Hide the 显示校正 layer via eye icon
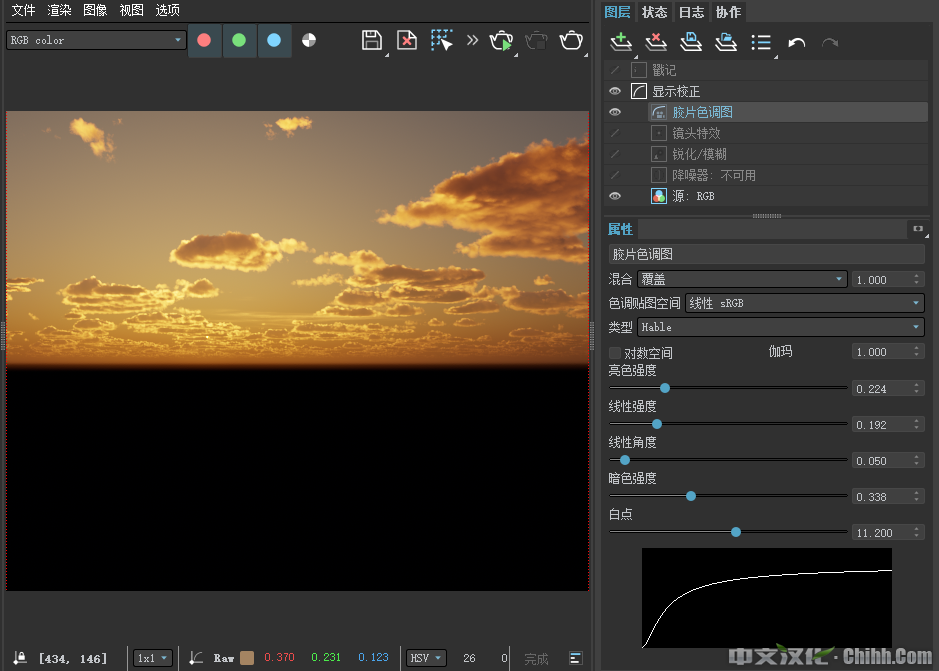This screenshot has width=939, height=671. point(615,91)
